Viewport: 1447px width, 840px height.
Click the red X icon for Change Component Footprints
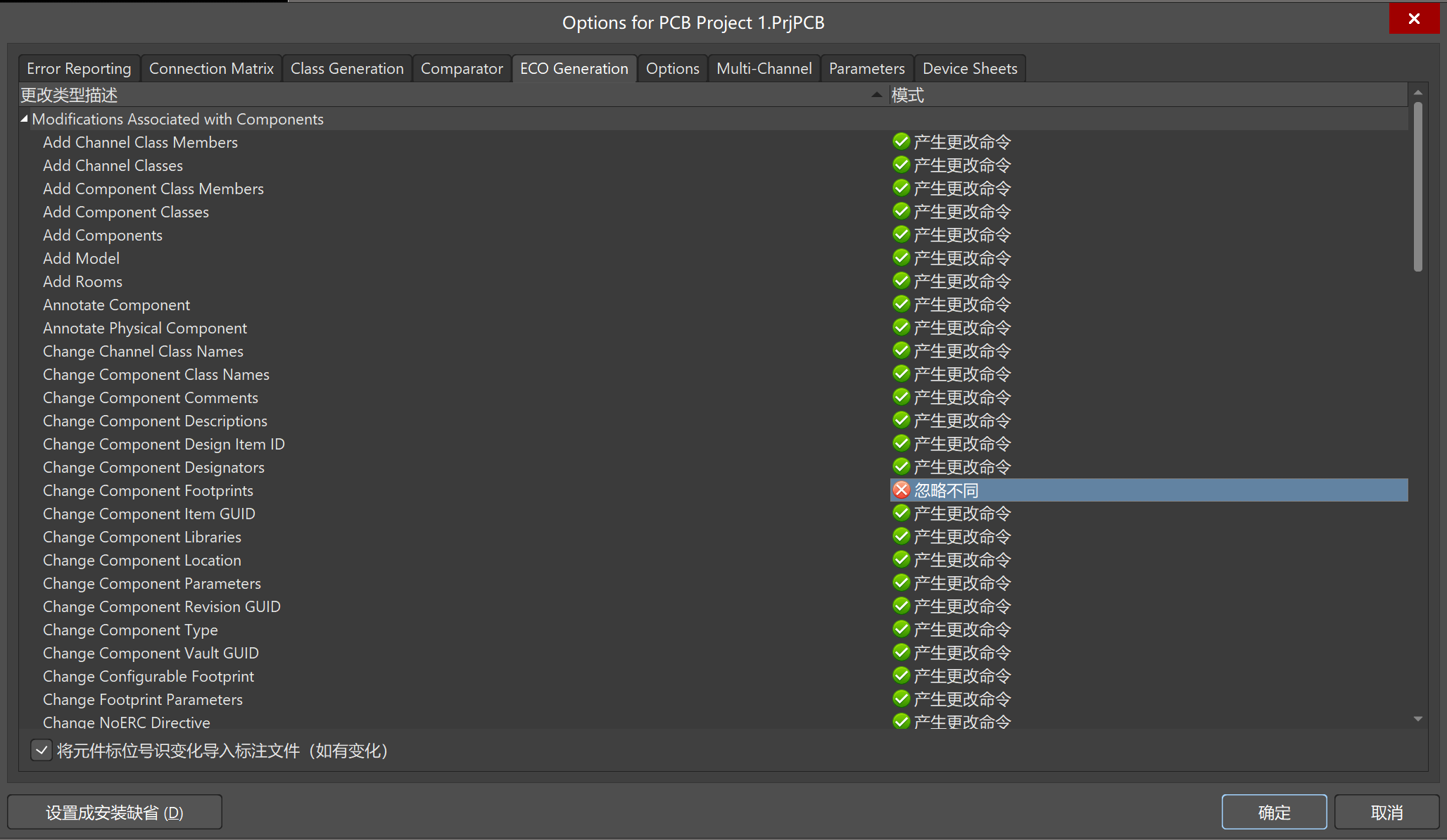click(901, 490)
